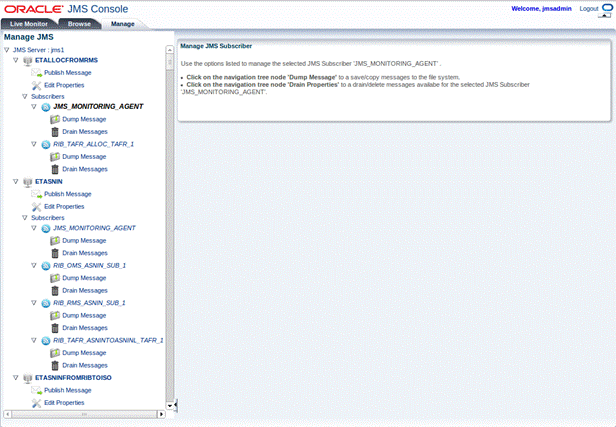Screen dimensions: 616x427
Task: Click Drain Messages trash icon under RIB_RMS_ASNIN_SUB_1
Action: click(55, 328)
